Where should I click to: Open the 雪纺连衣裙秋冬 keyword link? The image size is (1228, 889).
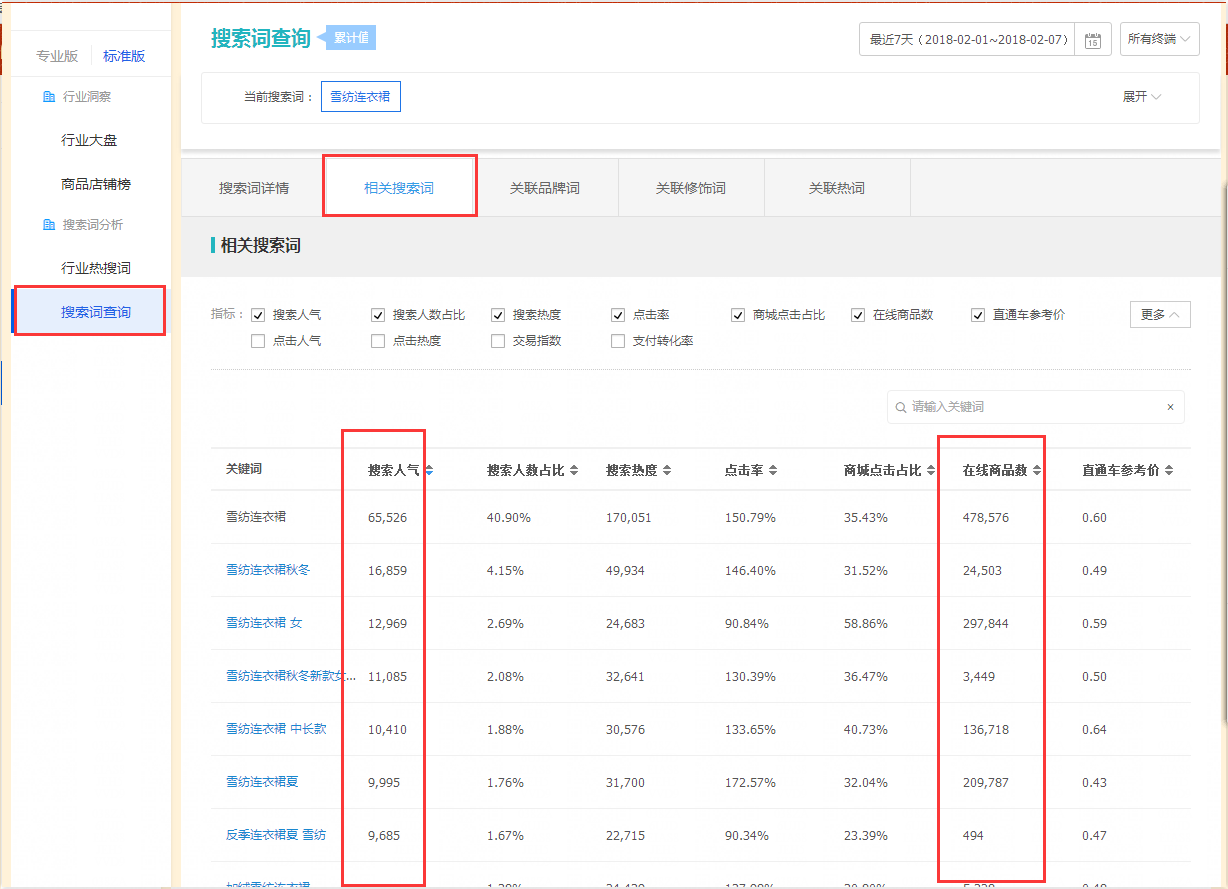pos(268,570)
